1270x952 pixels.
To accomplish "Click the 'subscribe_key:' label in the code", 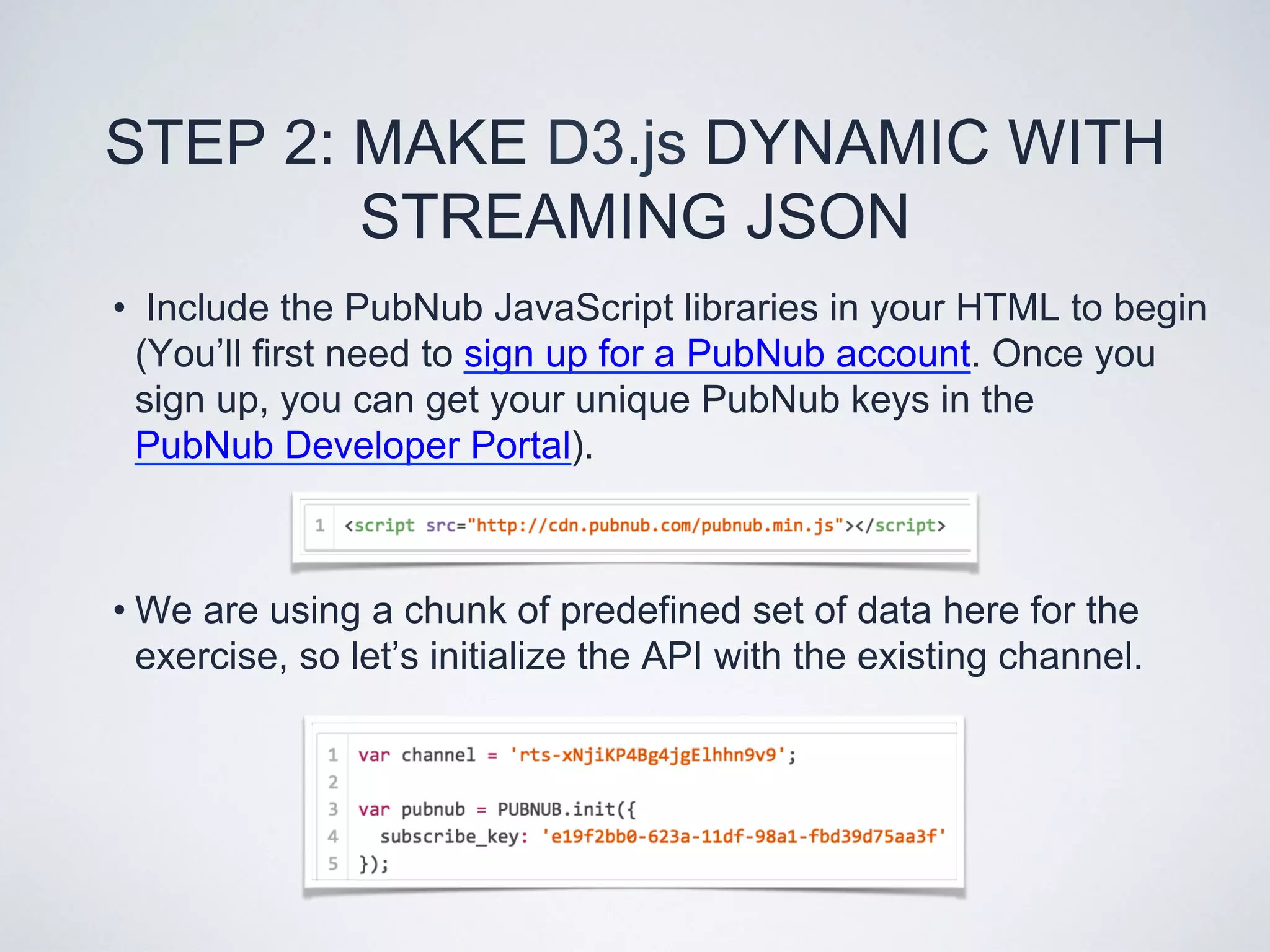I will 454,837.
